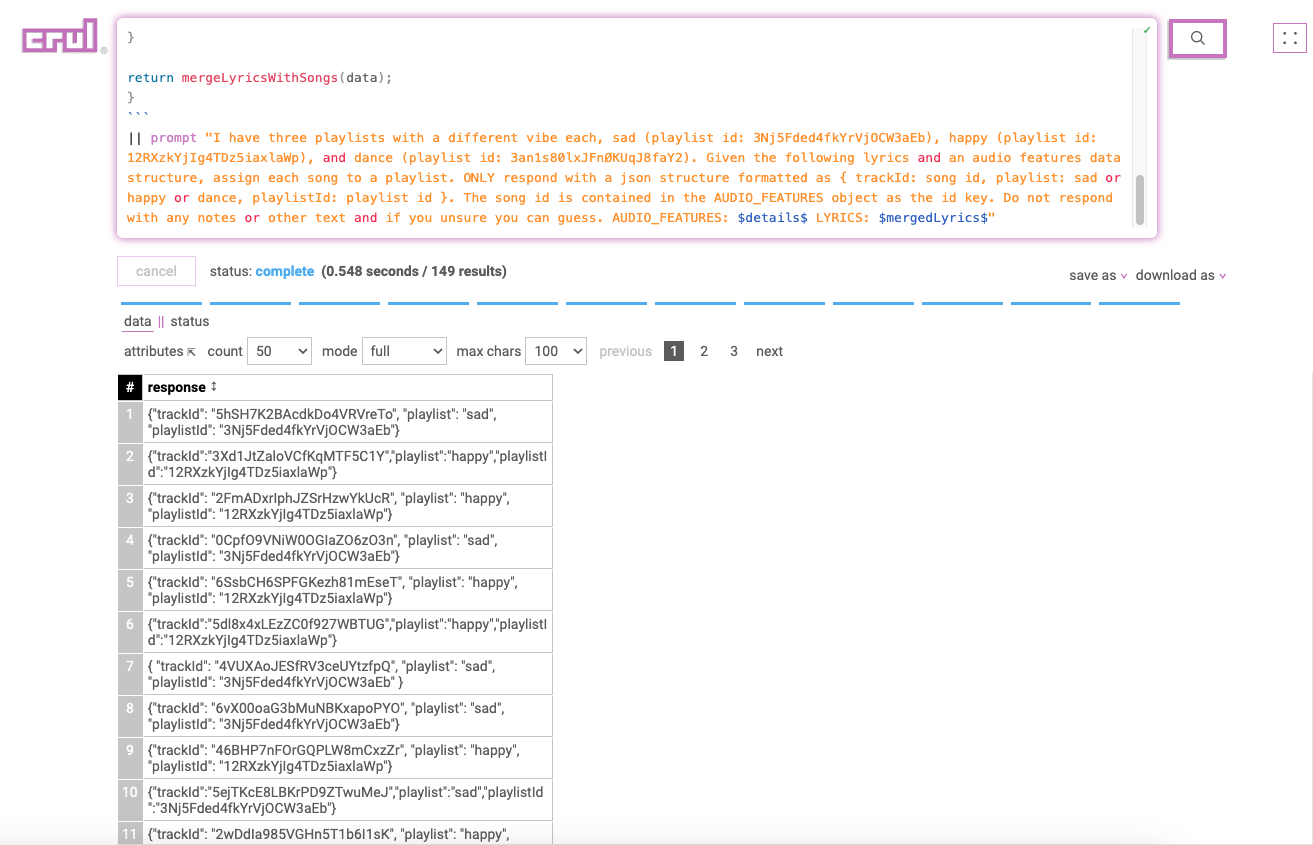Screen dimensions: 1313x845
Task: Select current page 1 indicator
Action: click(x=674, y=351)
